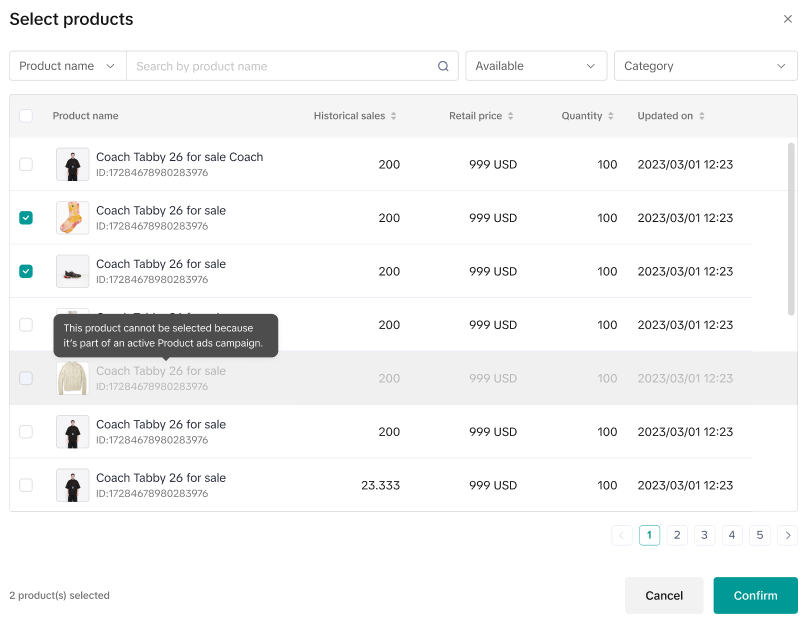
Task: Expand the Category filter dropdown
Action: click(x=705, y=66)
